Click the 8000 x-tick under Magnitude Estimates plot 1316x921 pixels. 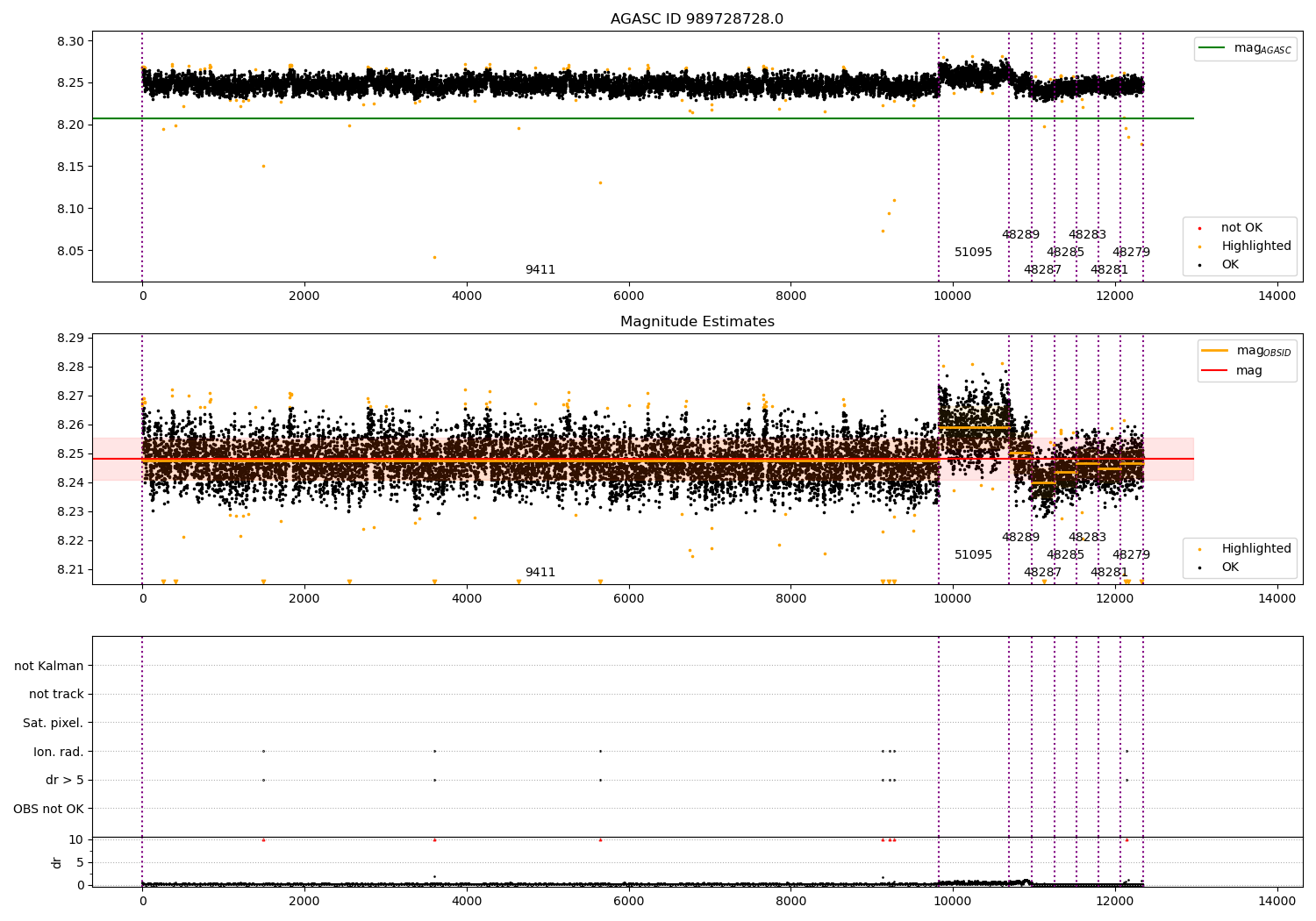(790, 598)
